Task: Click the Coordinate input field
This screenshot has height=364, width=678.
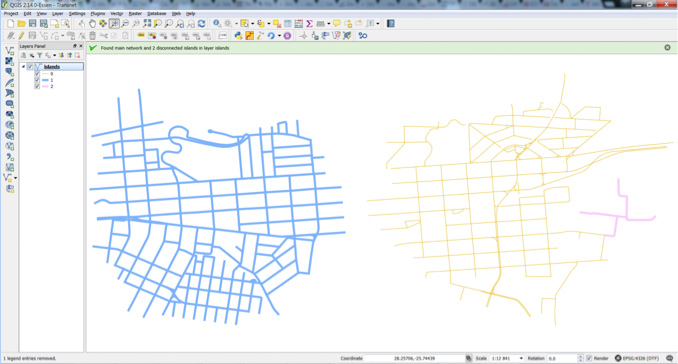Action: pyautogui.click(x=414, y=358)
